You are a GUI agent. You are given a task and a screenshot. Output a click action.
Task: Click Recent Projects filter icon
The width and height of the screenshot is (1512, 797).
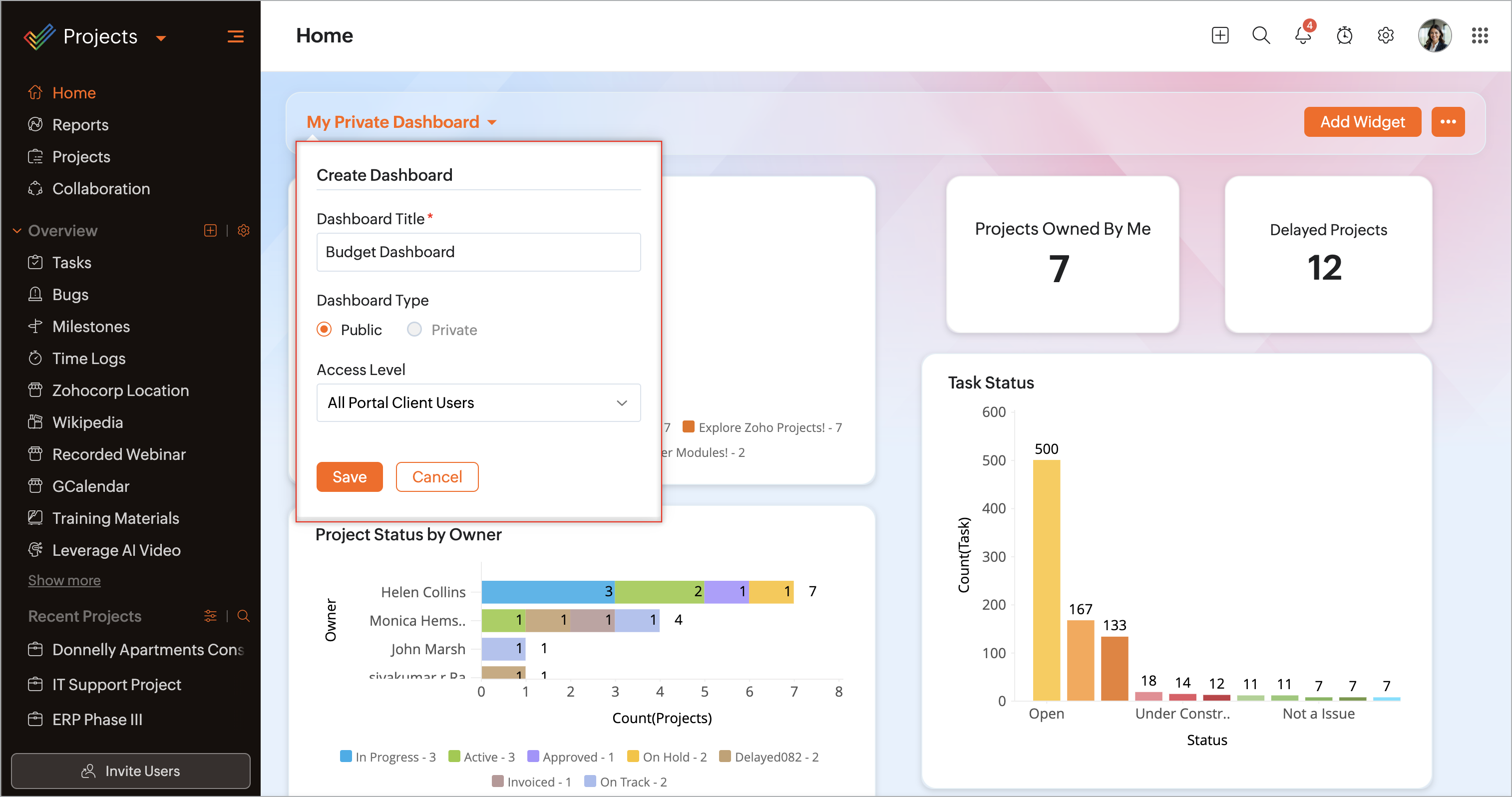210,616
